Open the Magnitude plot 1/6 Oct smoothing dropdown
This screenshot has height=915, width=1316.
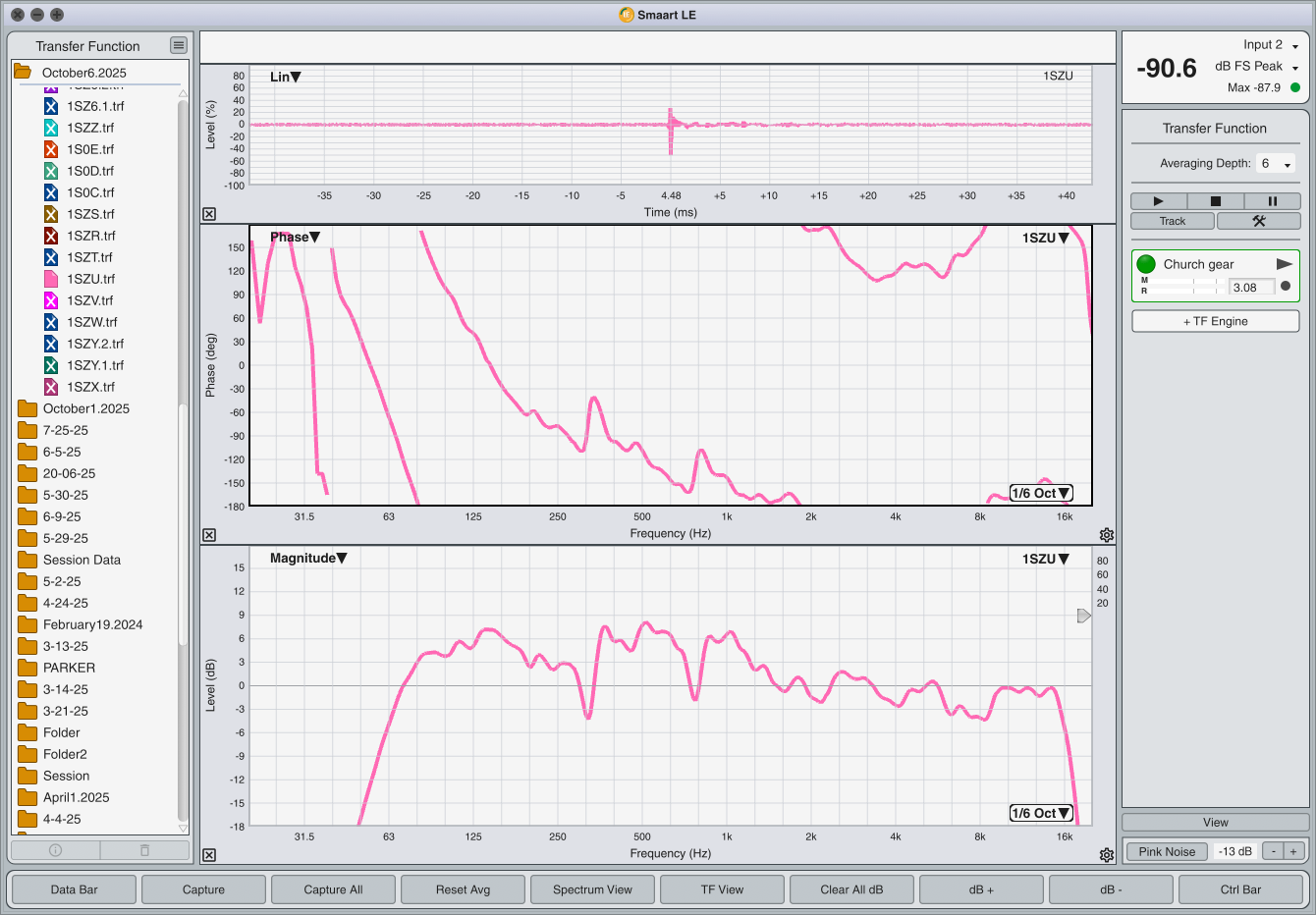(1041, 813)
